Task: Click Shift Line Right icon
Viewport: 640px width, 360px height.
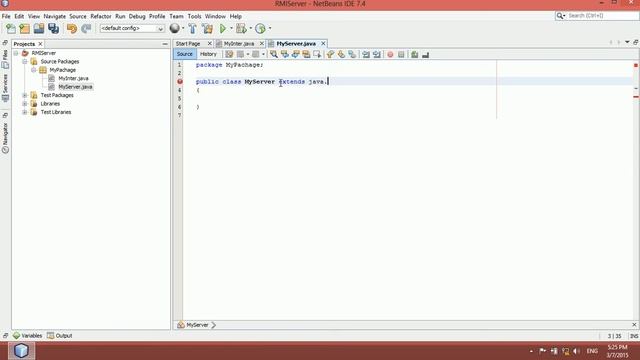Action: pyautogui.click(x=377, y=54)
